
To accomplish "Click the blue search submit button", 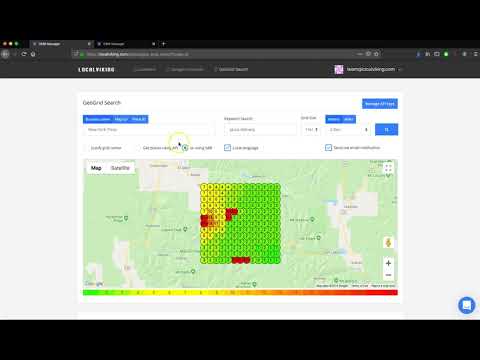I will (386, 129).
